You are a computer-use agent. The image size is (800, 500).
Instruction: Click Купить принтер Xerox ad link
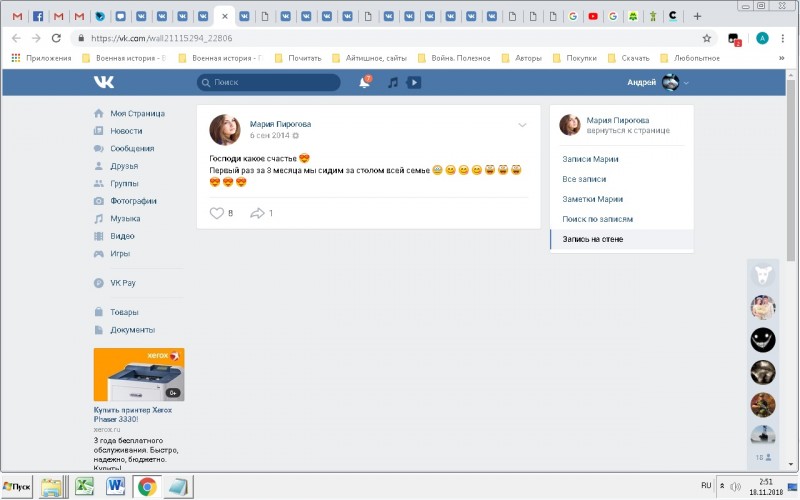(x=133, y=414)
